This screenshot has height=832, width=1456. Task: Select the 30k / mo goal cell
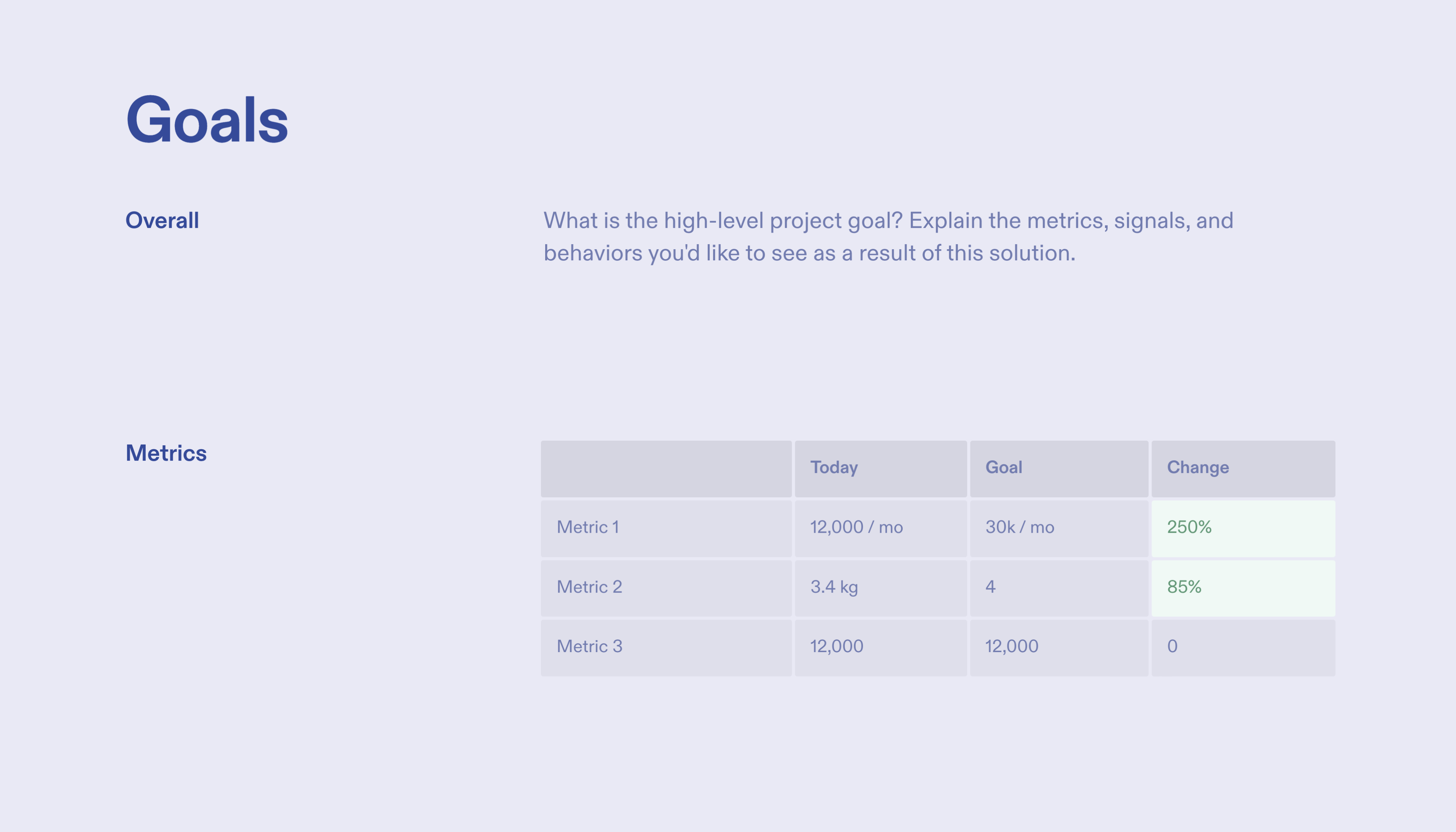click(x=1019, y=527)
